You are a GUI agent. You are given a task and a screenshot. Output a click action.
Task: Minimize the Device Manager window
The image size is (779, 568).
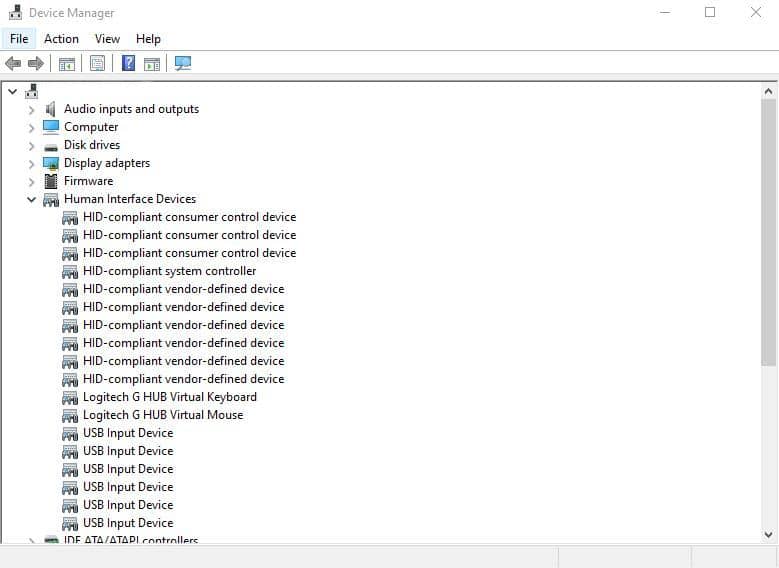coord(665,12)
